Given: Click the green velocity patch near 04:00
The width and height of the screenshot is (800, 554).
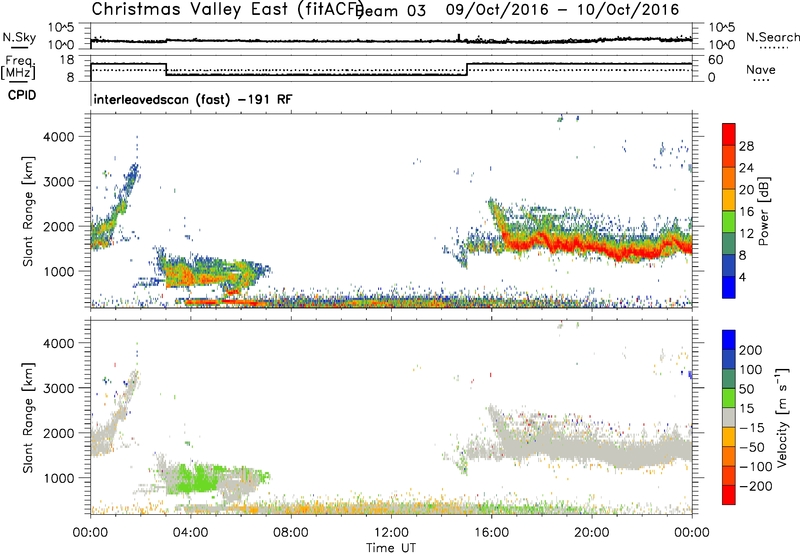Looking at the screenshot, I should point(196,480).
